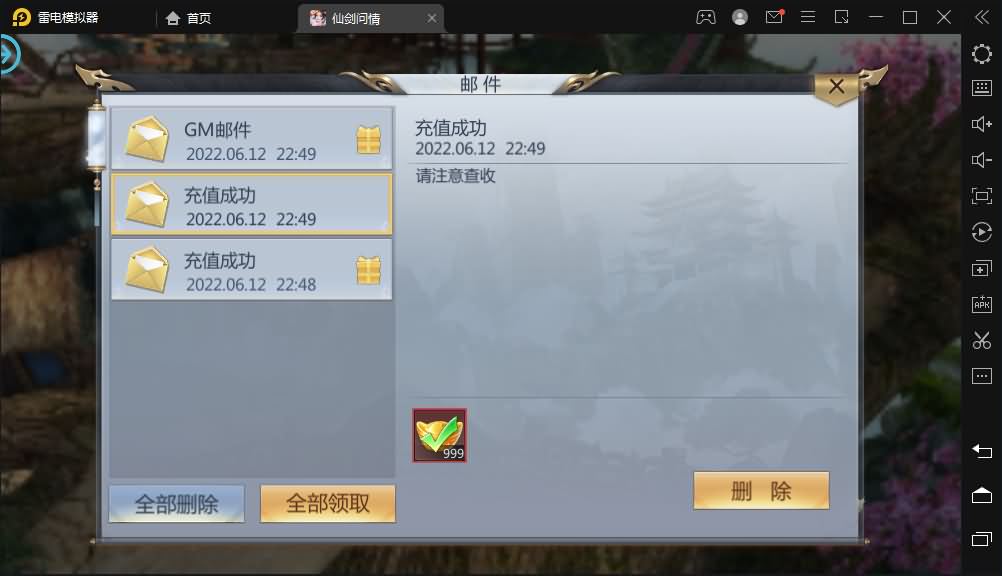The height and width of the screenshot is (576, 1002).
Task: Click the 全部删除 delete all button
Action: 176,504
